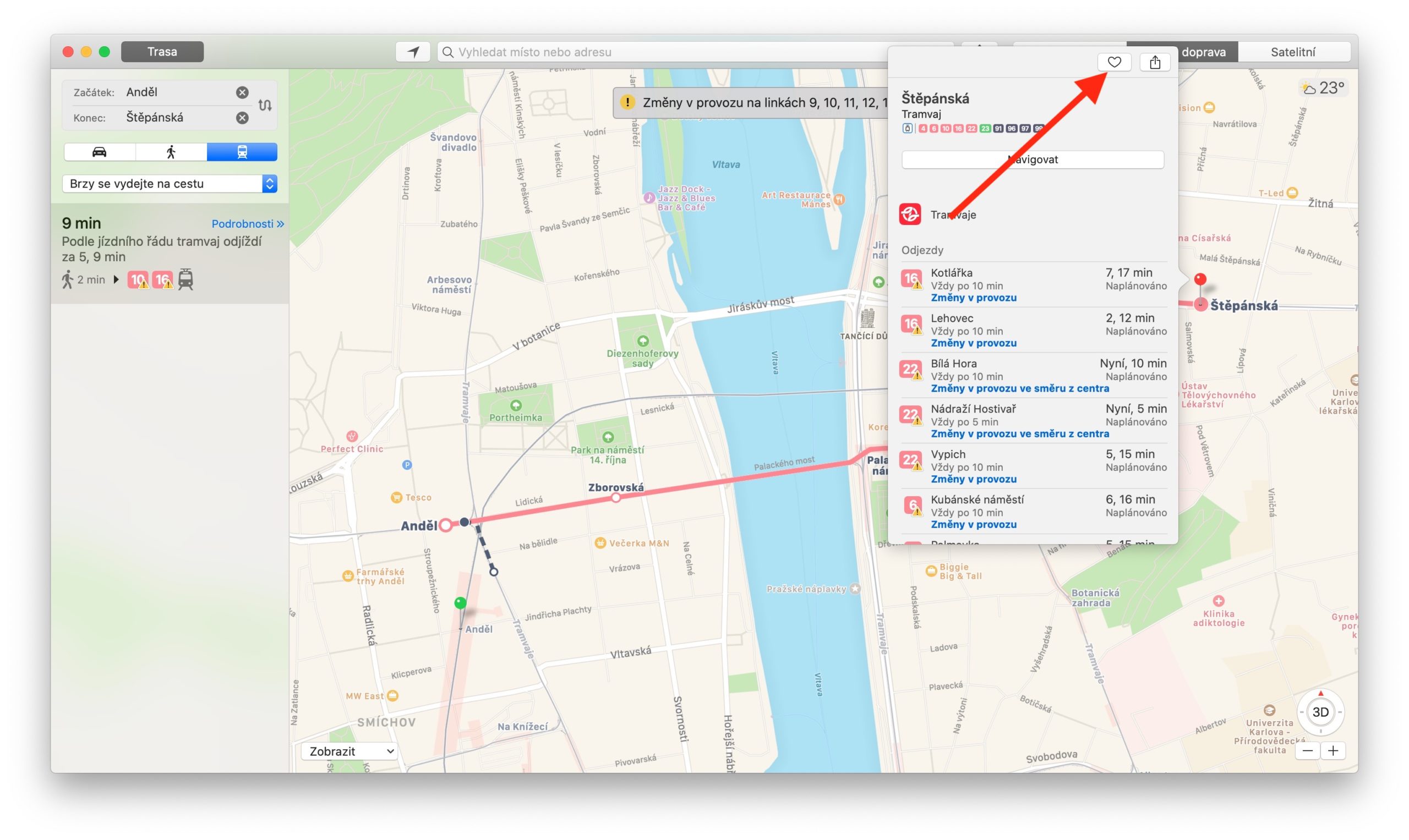1409x840 pixels.
Task: Click the Zborovská tram stop marker
Action: (x=616, y=497)
